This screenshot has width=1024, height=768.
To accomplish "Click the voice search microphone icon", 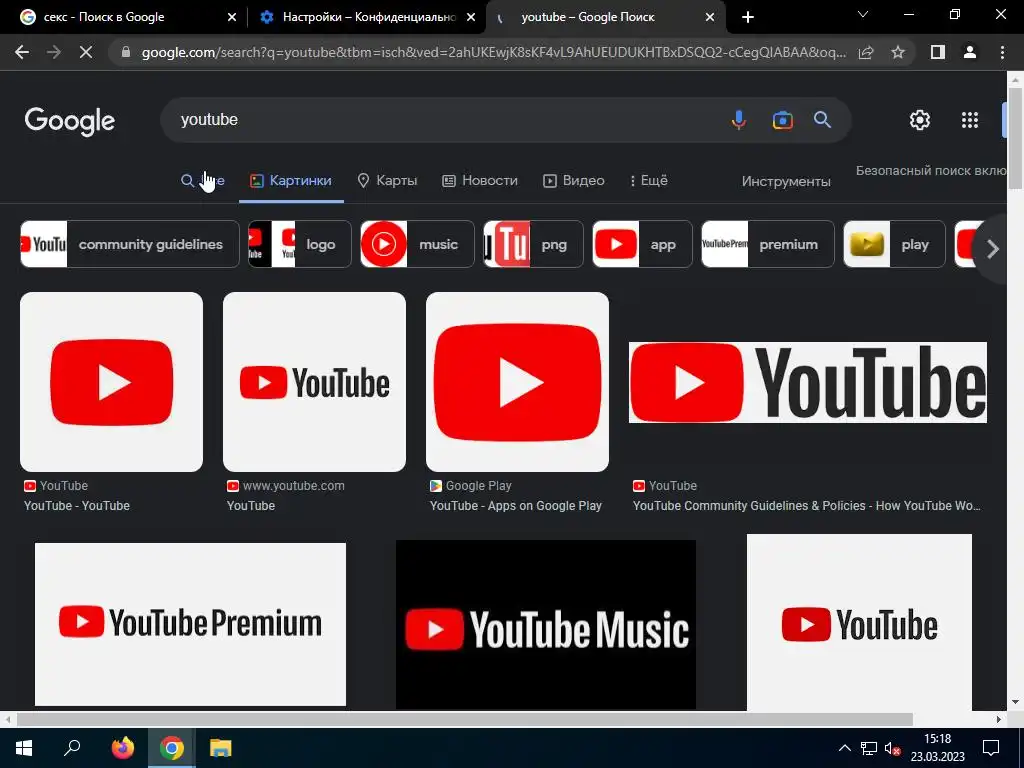I will coord(739,120).
